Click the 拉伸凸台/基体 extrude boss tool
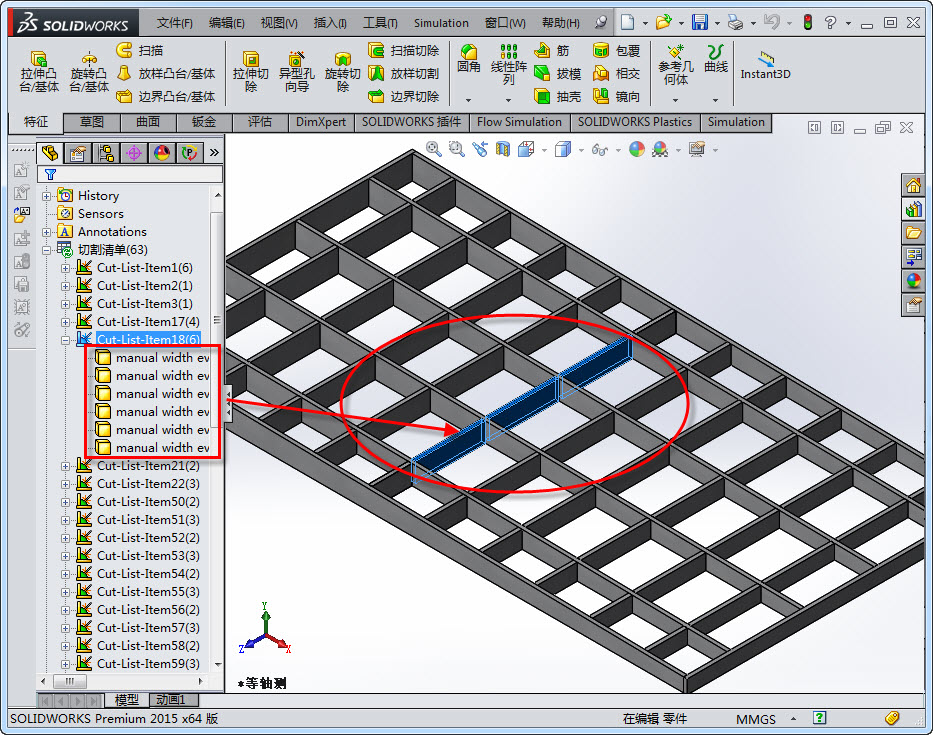 [39, 71]
